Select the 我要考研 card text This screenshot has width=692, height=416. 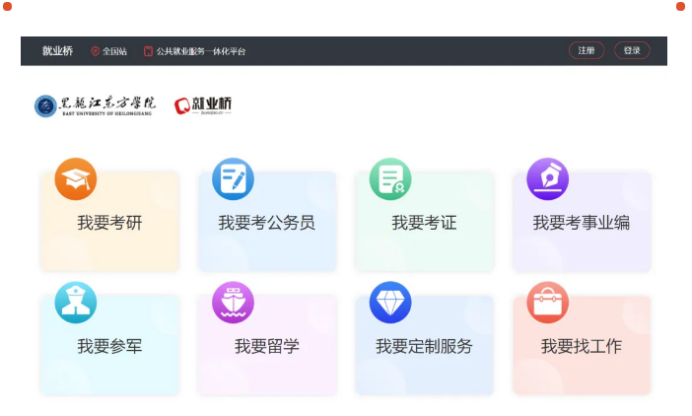(110, 223)
